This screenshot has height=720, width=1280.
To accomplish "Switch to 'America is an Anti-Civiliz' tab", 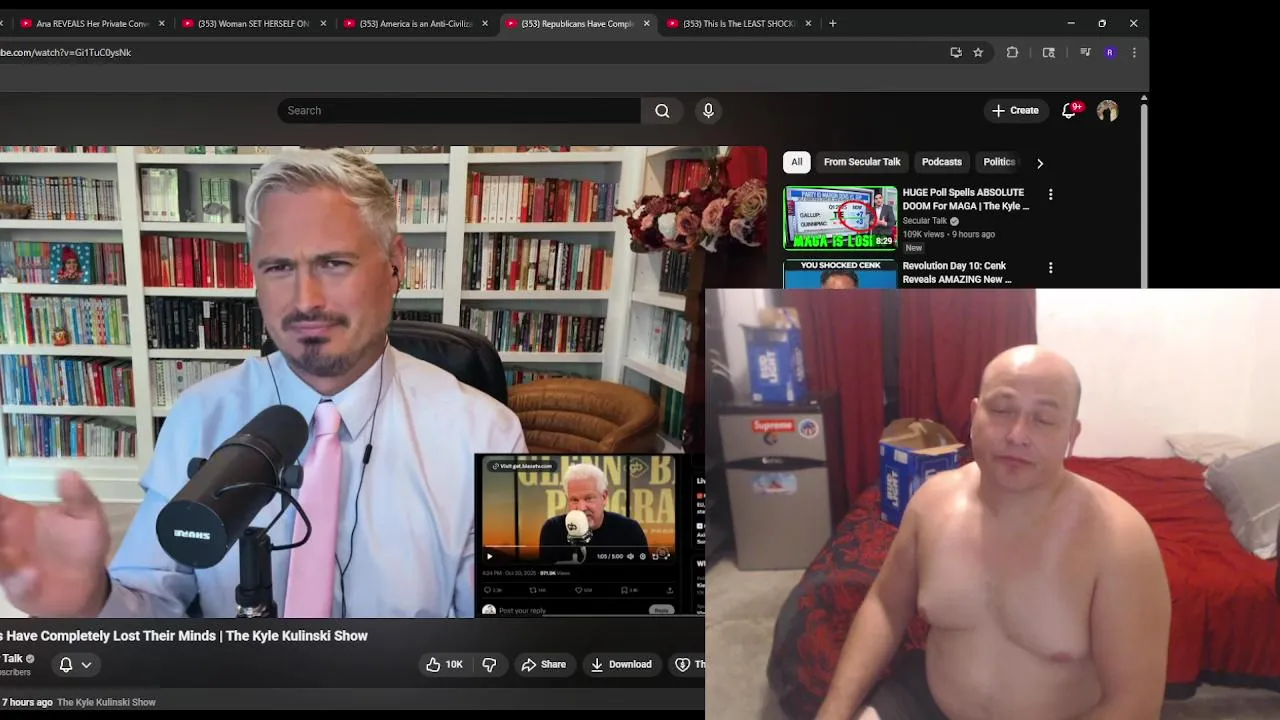I will (x=415, y=23).
